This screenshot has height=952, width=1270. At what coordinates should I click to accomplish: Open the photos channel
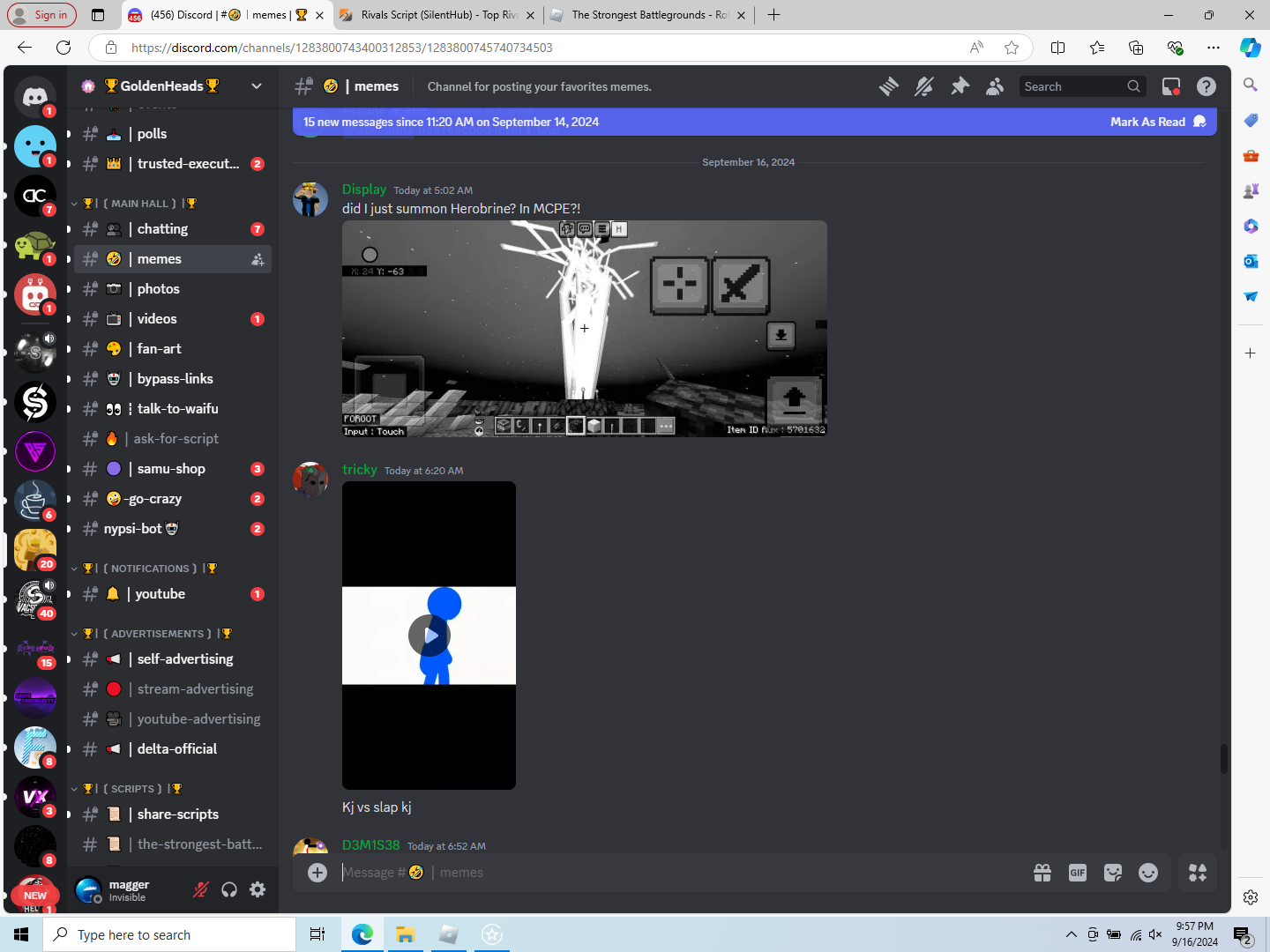click(x=173, y=289)
